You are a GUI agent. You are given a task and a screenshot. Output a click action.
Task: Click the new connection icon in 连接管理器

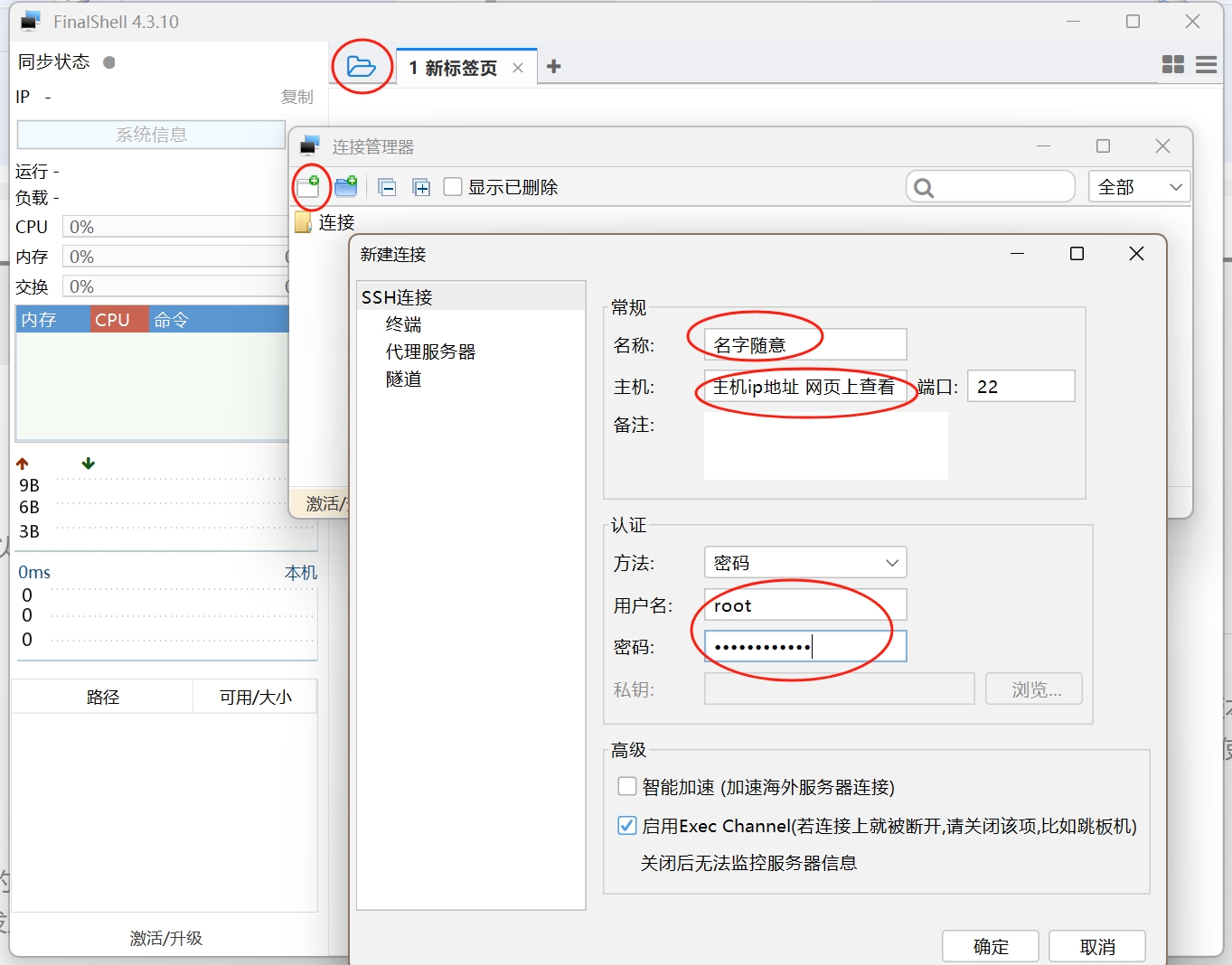(x=309, y=186)
